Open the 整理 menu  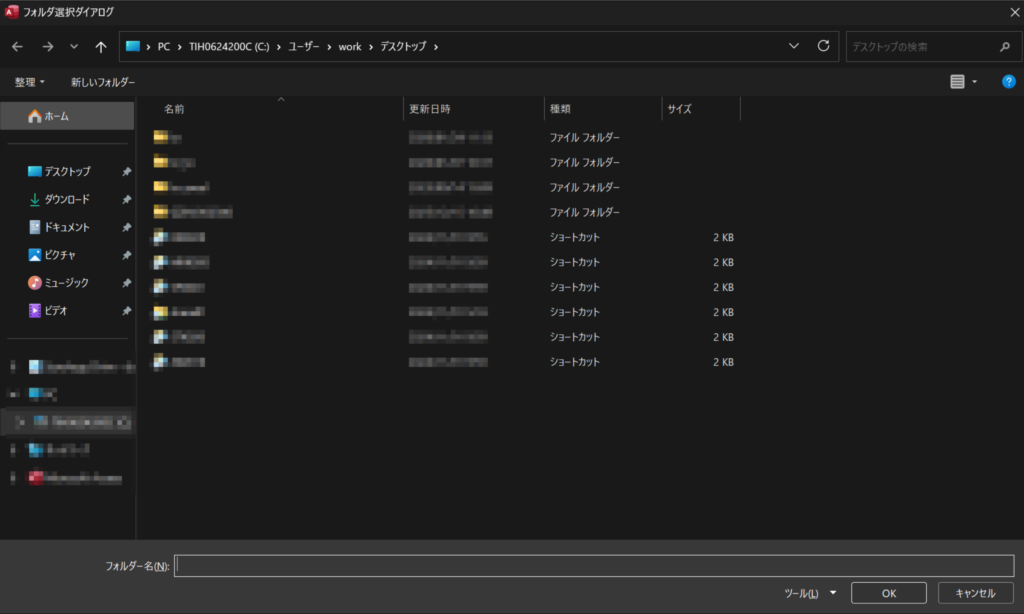pyautogui.click(x=30, y=82)
